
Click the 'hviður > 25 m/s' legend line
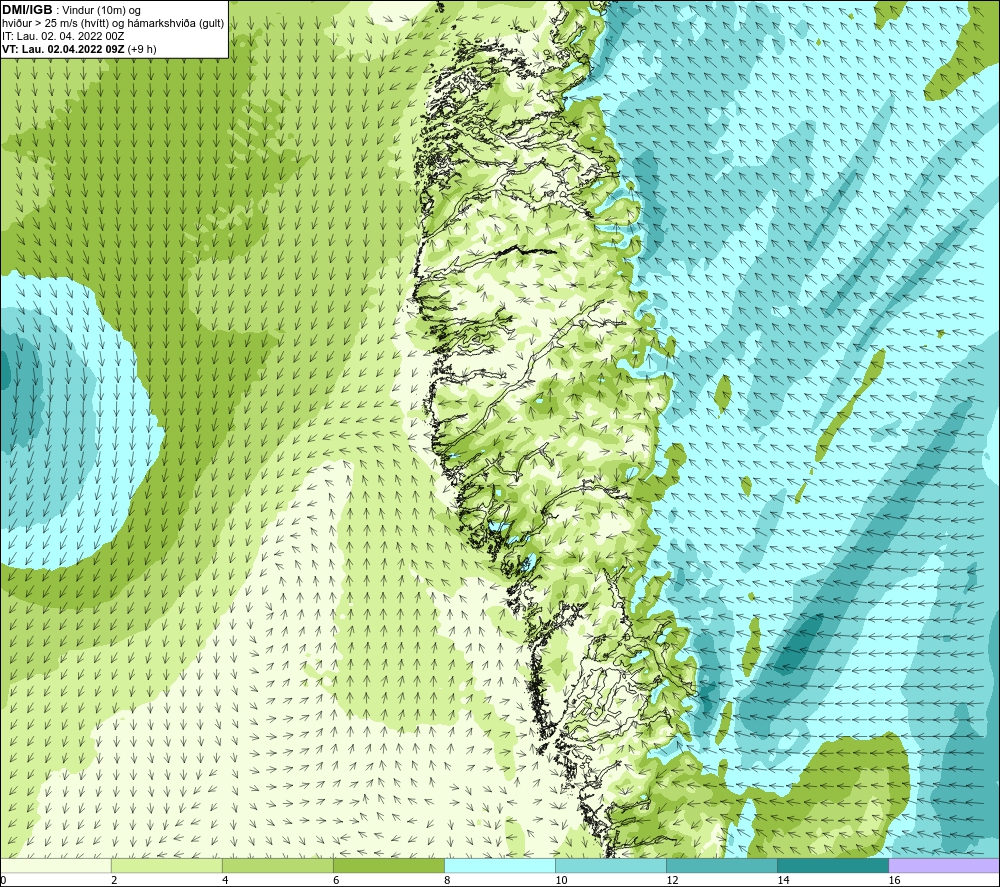(x=113, y=24)
